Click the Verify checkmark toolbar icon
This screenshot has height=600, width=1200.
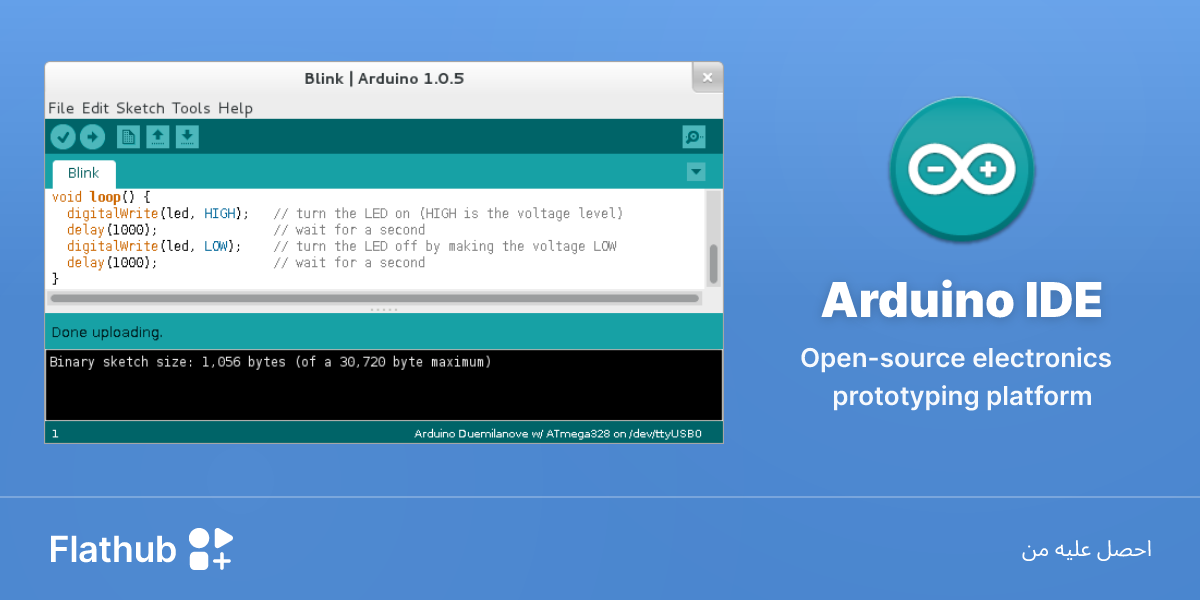pyautogui.click(x=63, y=137)
